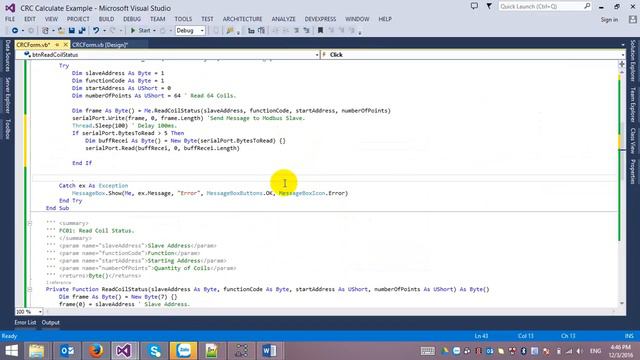Open the Class View side tab
640x360 pixels.
(633, 141)
